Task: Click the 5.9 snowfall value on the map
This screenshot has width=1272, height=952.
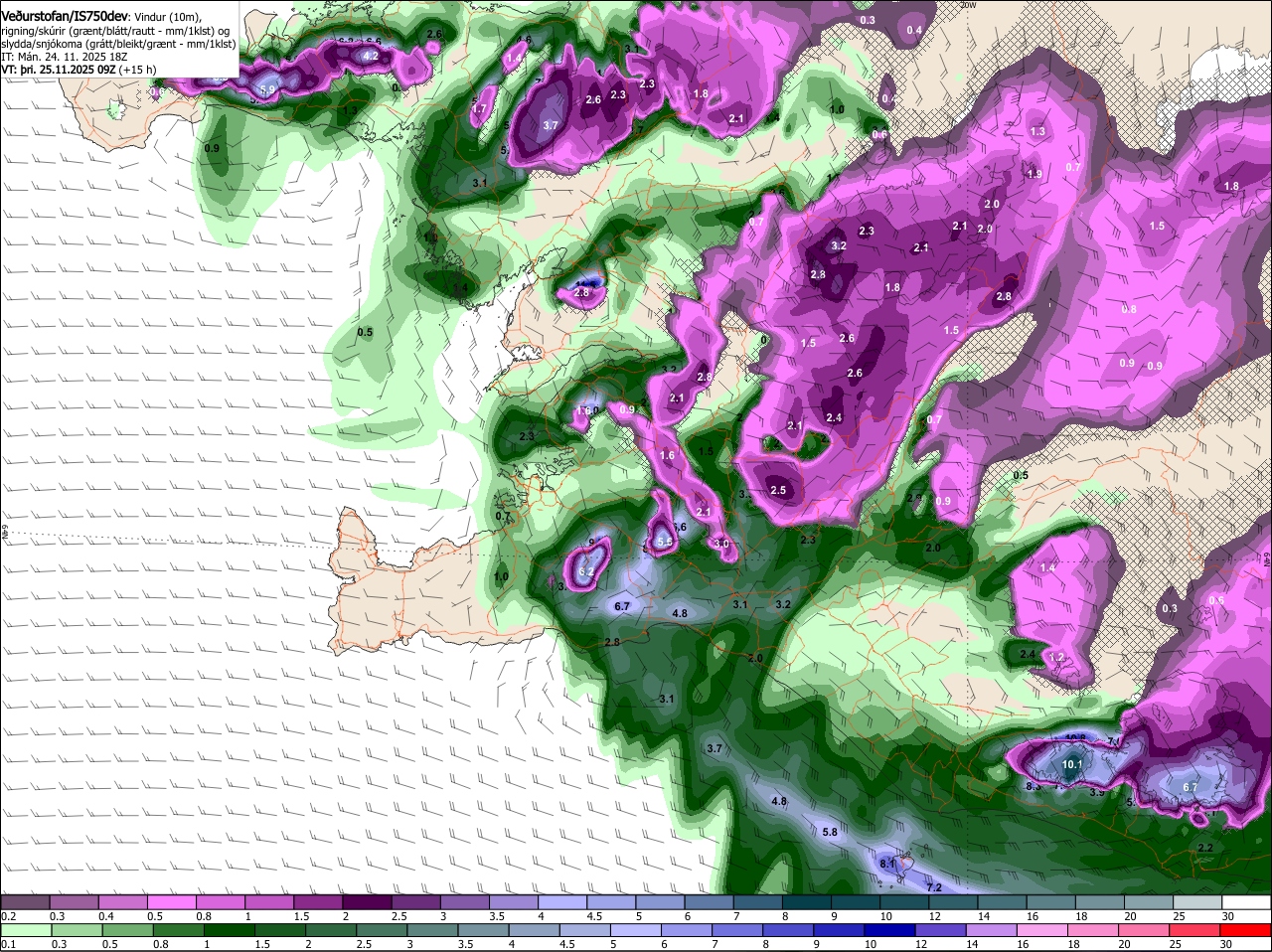Action: pyautogui.click(x=266, y=90)
